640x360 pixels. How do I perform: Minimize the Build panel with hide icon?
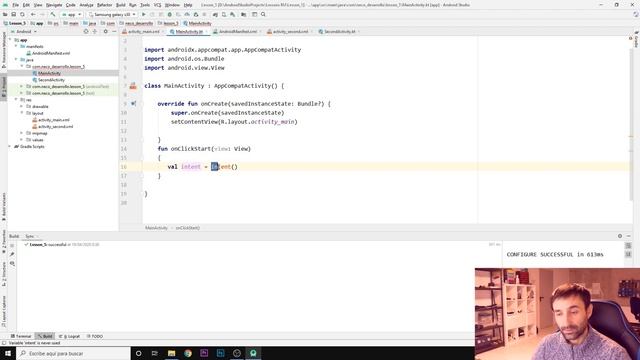tap(629, 236)
